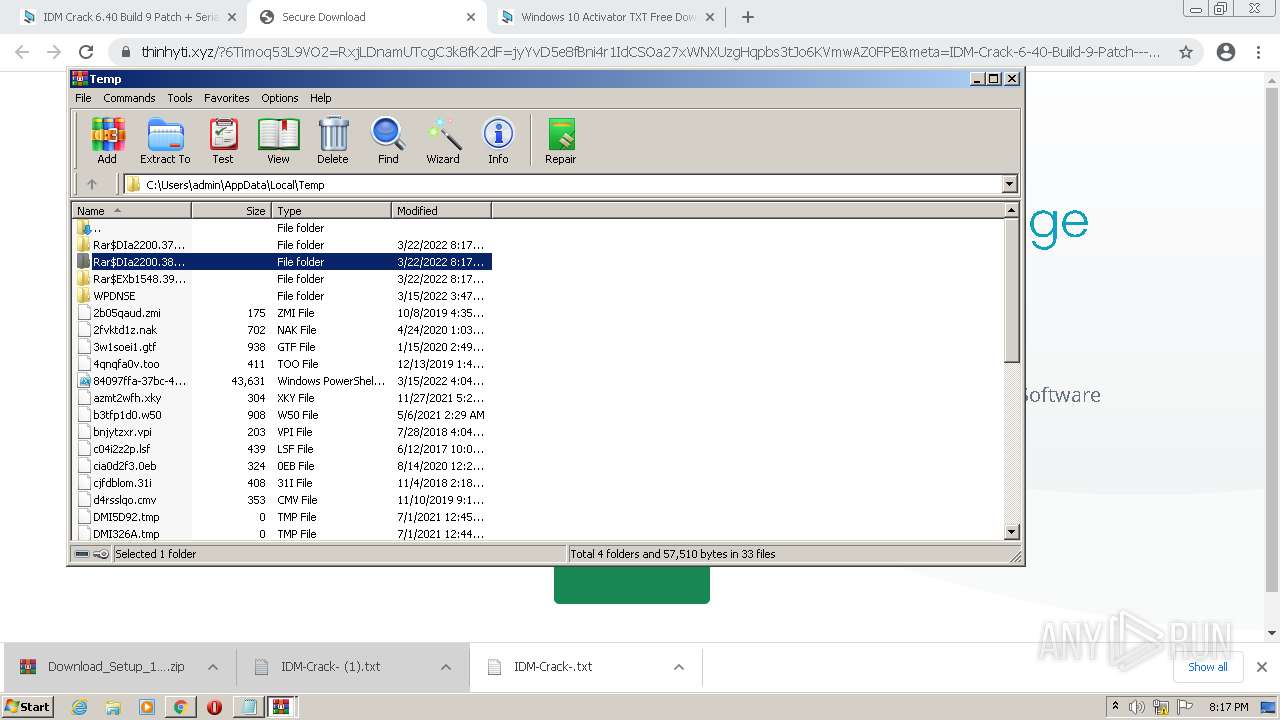Bookmark this page with star icon

point(1186,52)
